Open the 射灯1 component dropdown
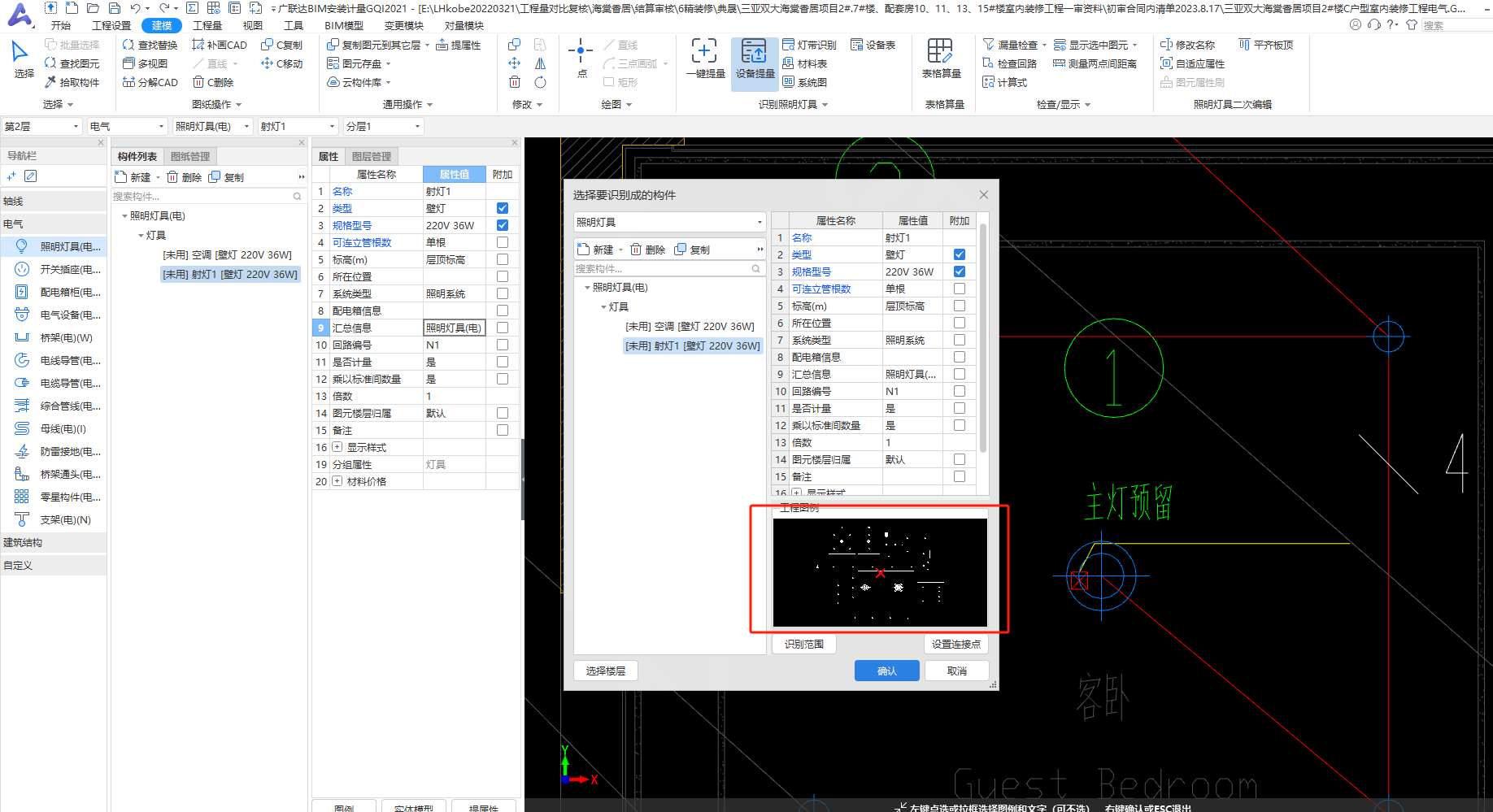 pyautogui.click(x=298, y=126)
